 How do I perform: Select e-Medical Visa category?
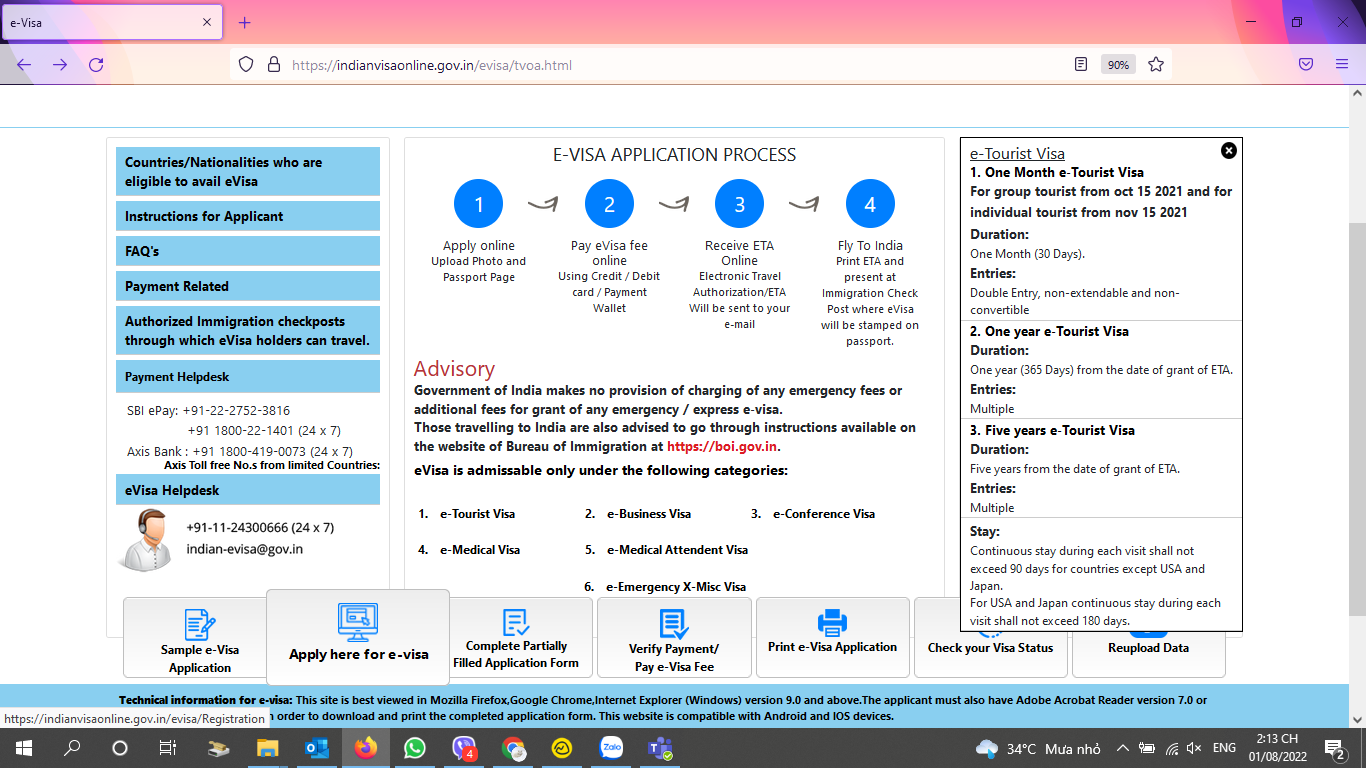point(480,550)
